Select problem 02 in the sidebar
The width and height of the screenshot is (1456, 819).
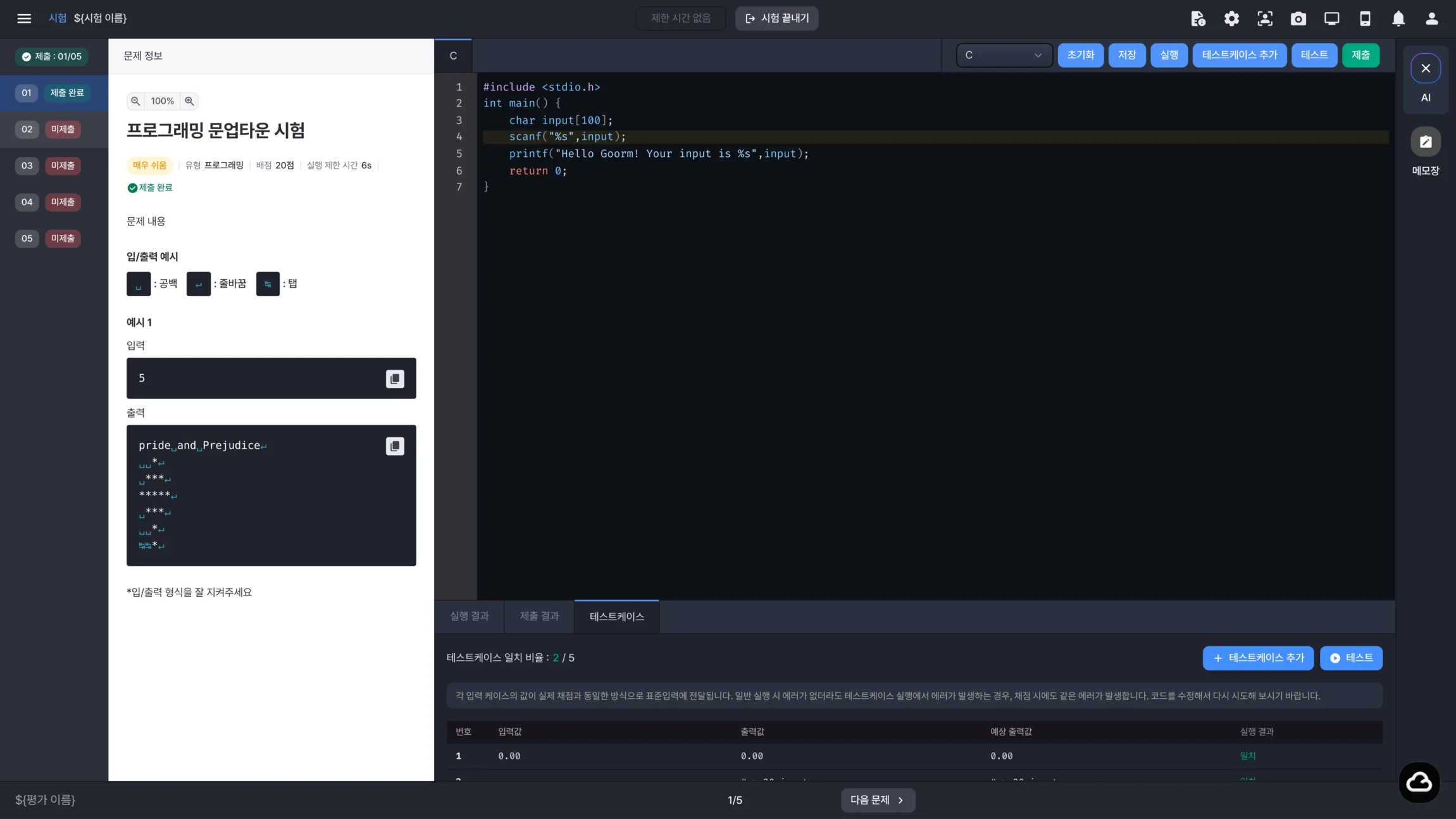tap(54, 129)
